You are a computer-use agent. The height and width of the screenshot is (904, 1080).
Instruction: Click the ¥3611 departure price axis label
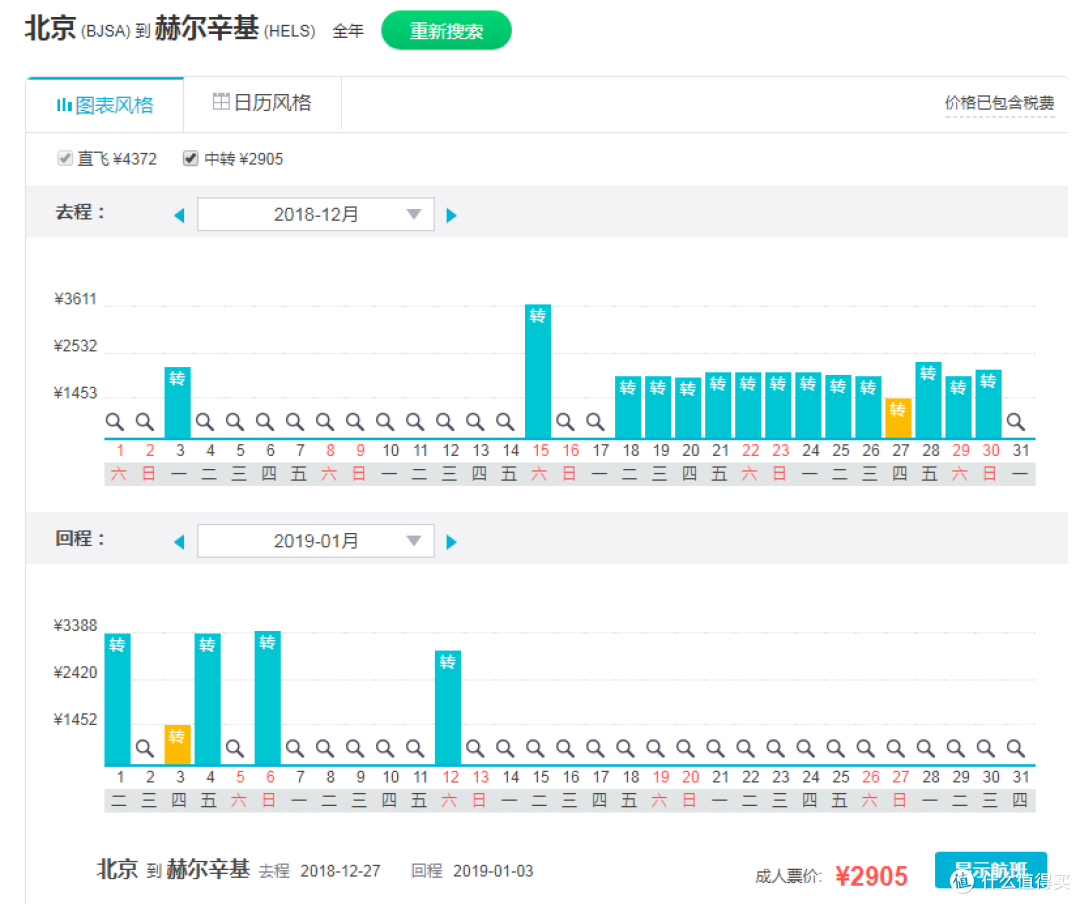(76, 299)
